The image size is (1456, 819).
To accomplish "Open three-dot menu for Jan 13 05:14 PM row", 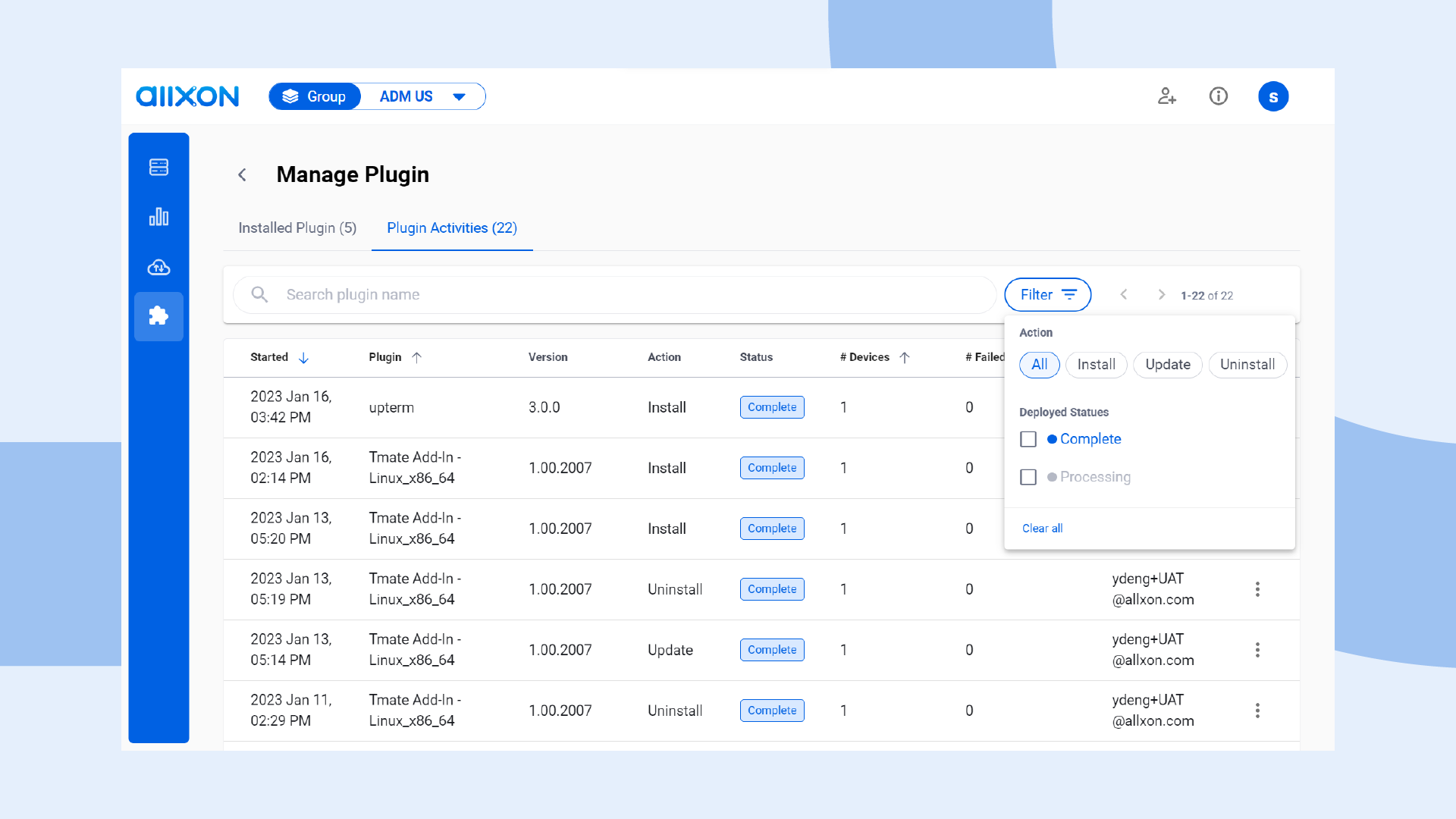I will coord(1257,650).
